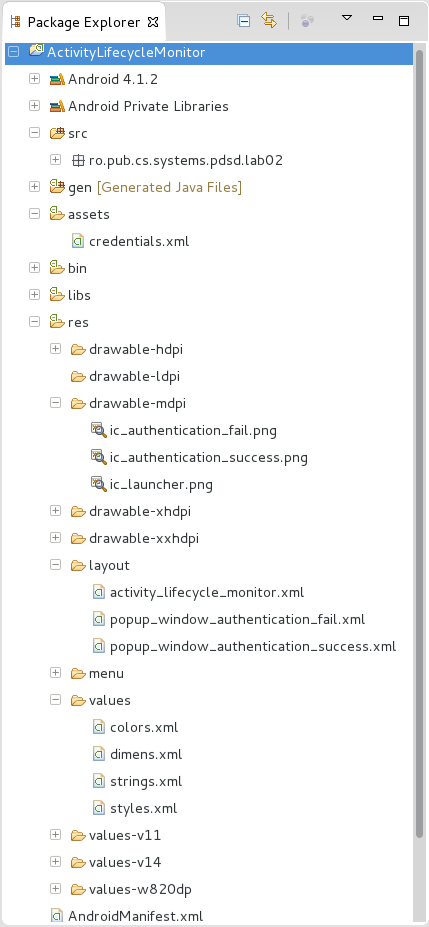This screenshot has height=927, width=429.
Task: Collapse the src folder
Action: pyautogui.click(x=34, y=133)
